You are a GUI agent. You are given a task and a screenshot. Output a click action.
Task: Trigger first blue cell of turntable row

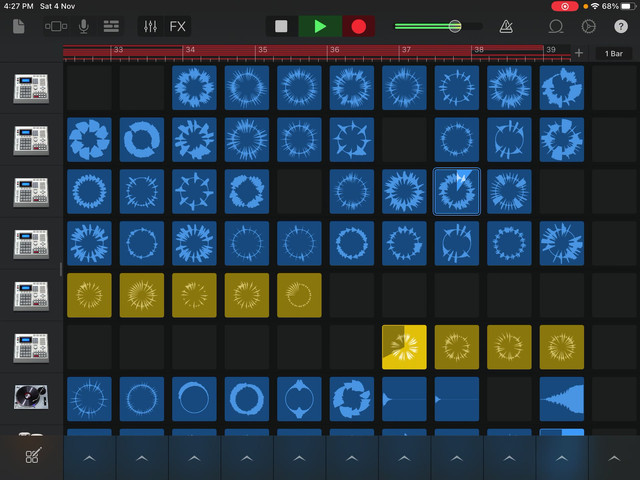89,399
